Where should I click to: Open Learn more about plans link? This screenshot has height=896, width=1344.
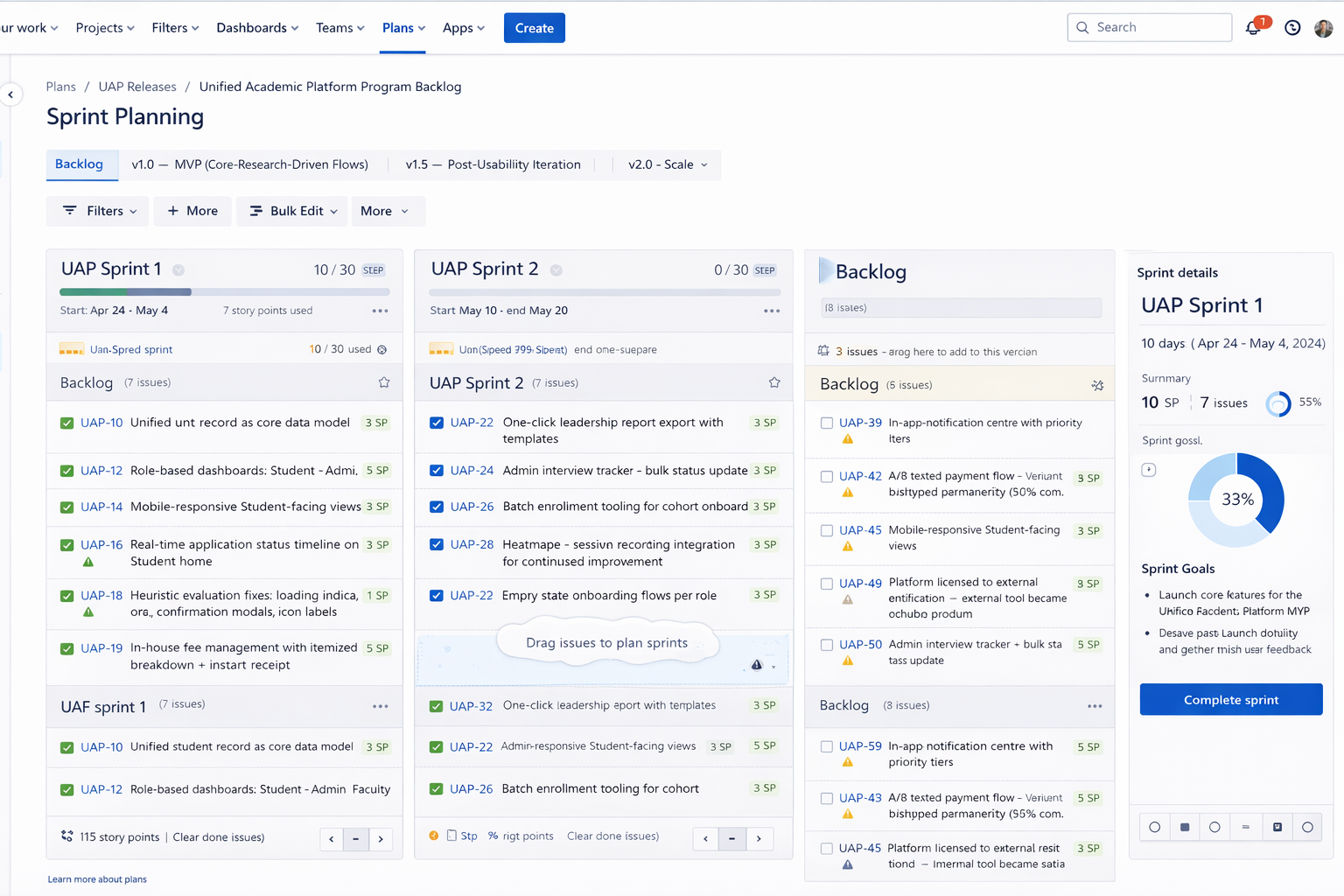click(97, 879)
